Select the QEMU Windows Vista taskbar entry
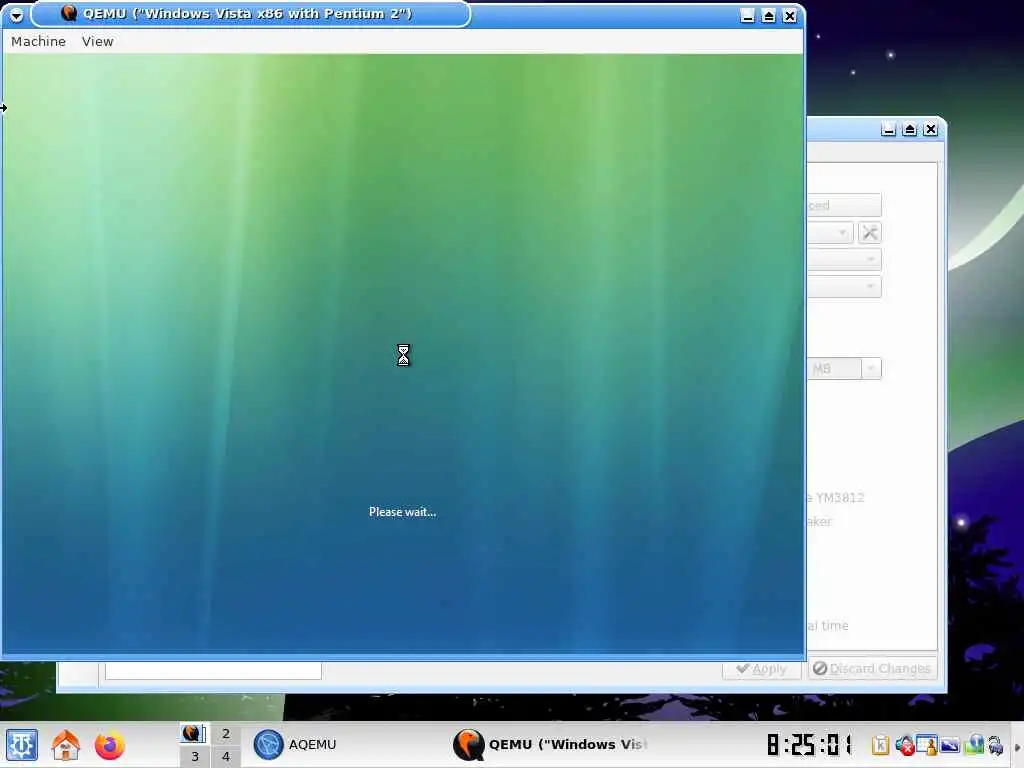Viewport: 1024px width, 768px height. [552, 744]
